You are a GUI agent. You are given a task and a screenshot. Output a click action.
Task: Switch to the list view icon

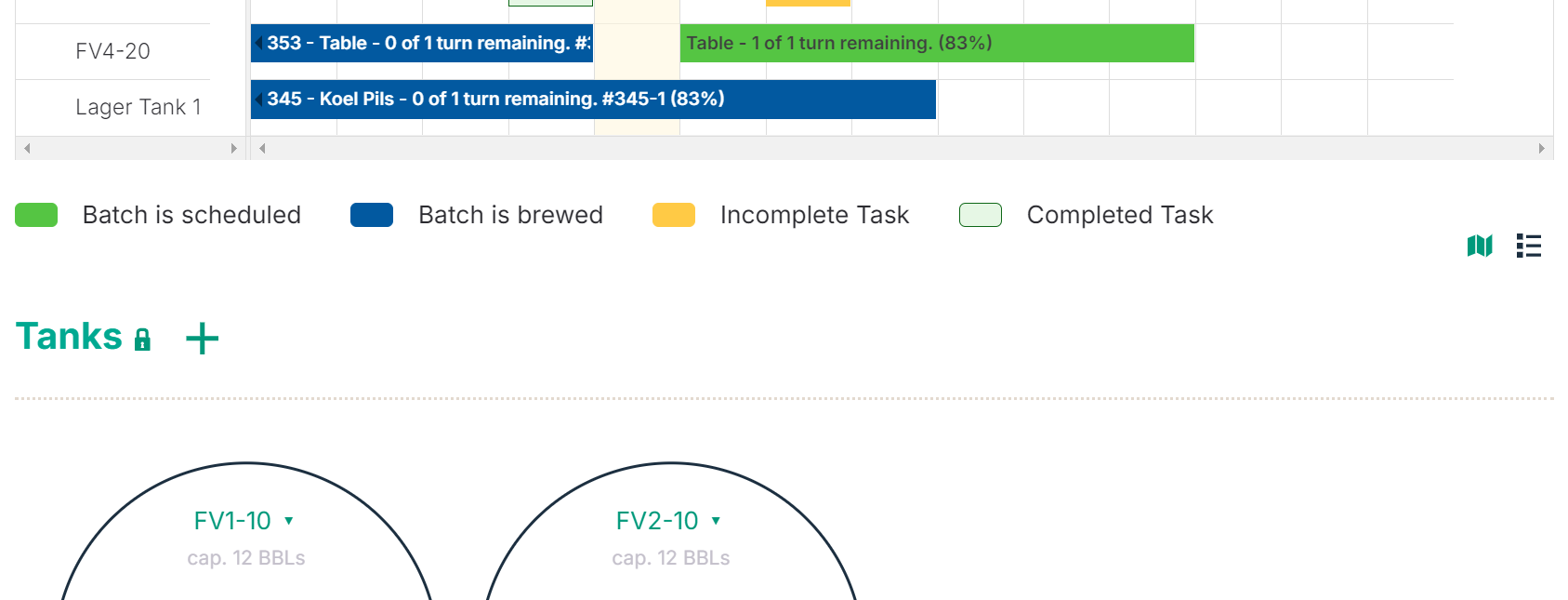point(1529,246)
